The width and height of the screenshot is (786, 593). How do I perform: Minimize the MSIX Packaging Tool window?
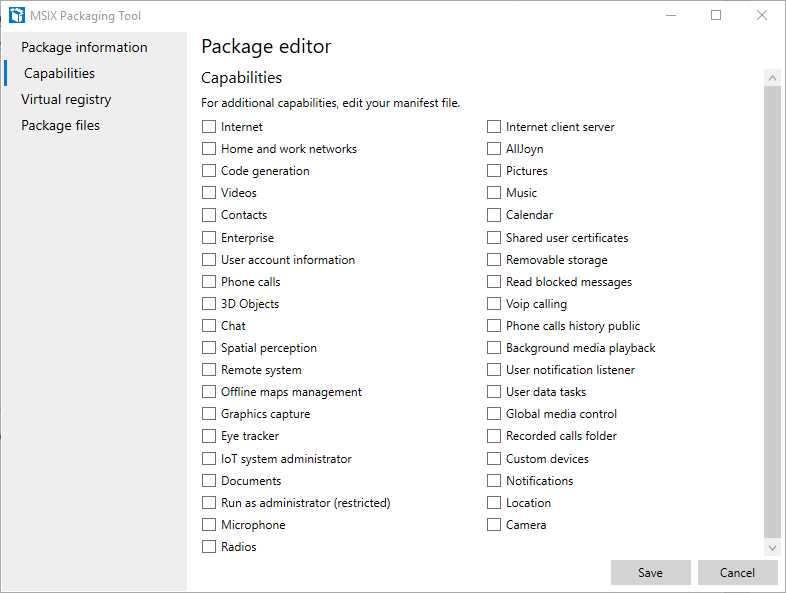671,16
